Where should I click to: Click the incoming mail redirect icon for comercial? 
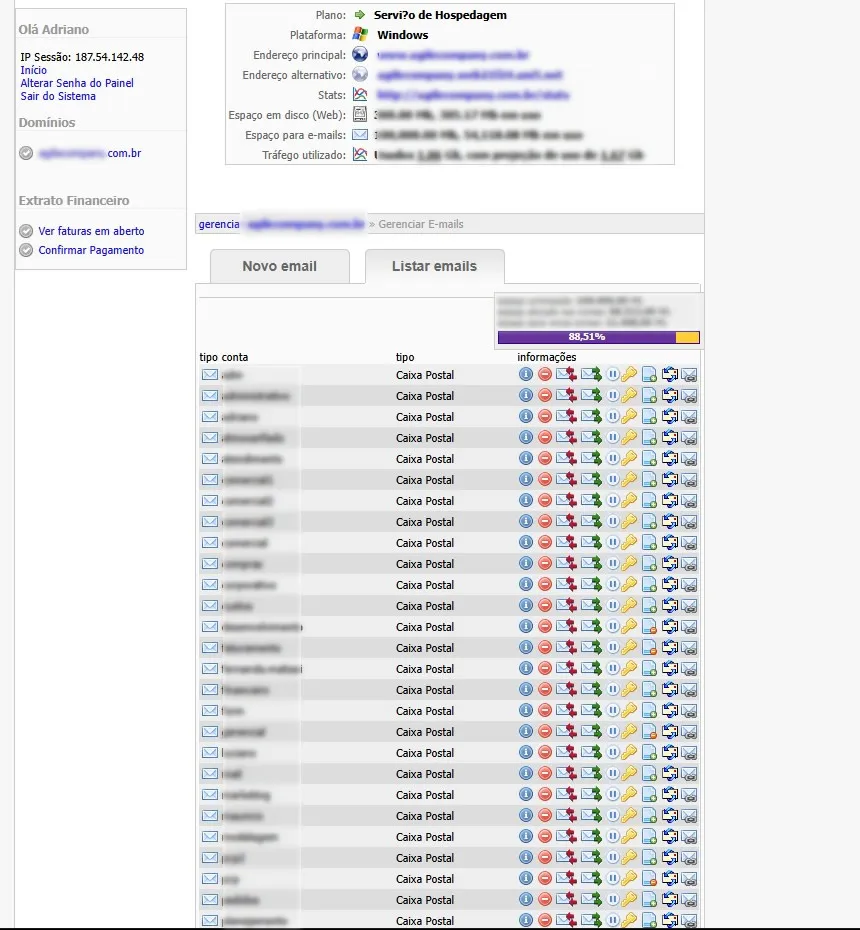click(x=566, y=542)
